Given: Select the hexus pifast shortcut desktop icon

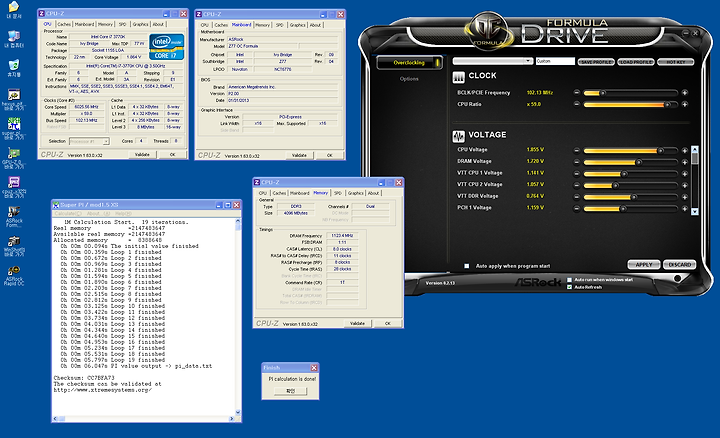Looking at the screenshot, I should click(x=14, y=100).
